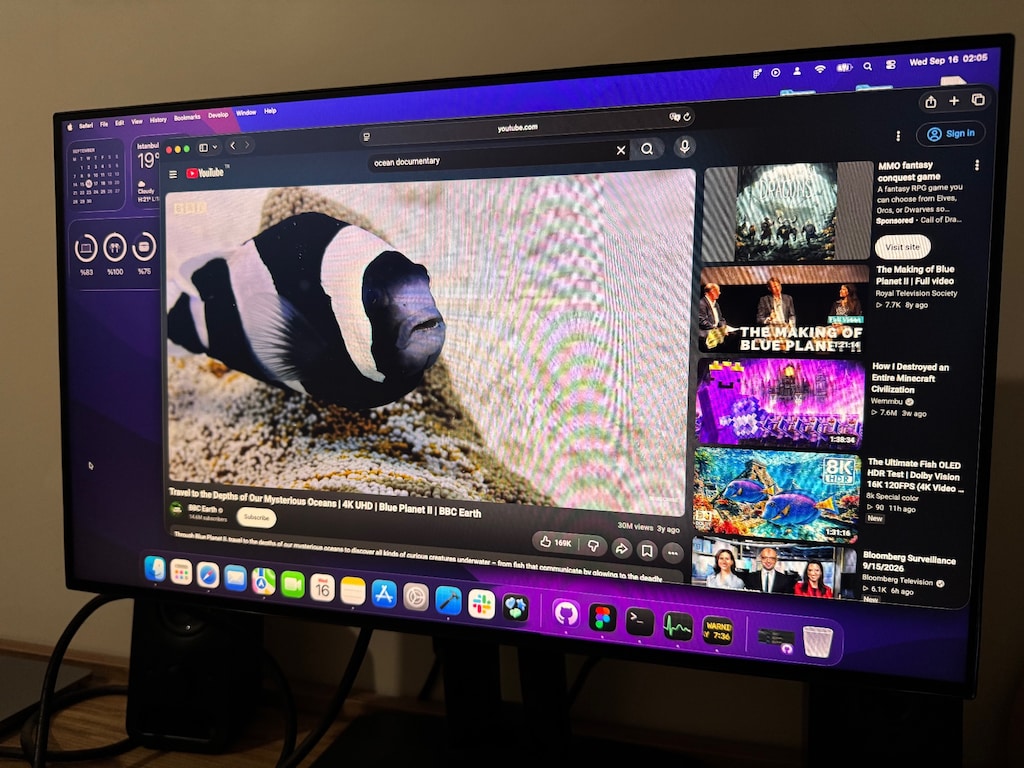This screenshot has height=768, width=1024.
Task: Launch Figma from the Dock
Action: click(x=602, y=618)
